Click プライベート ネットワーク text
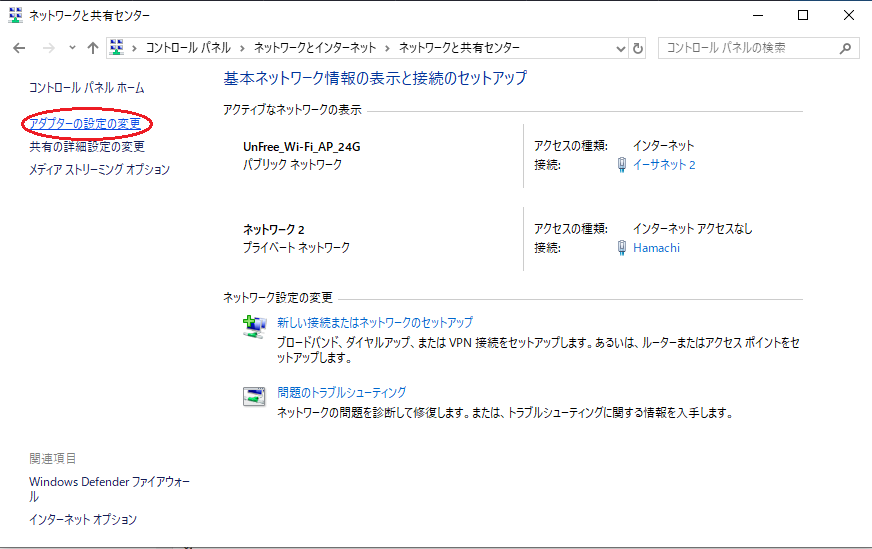872x549 pixels. 296,248
